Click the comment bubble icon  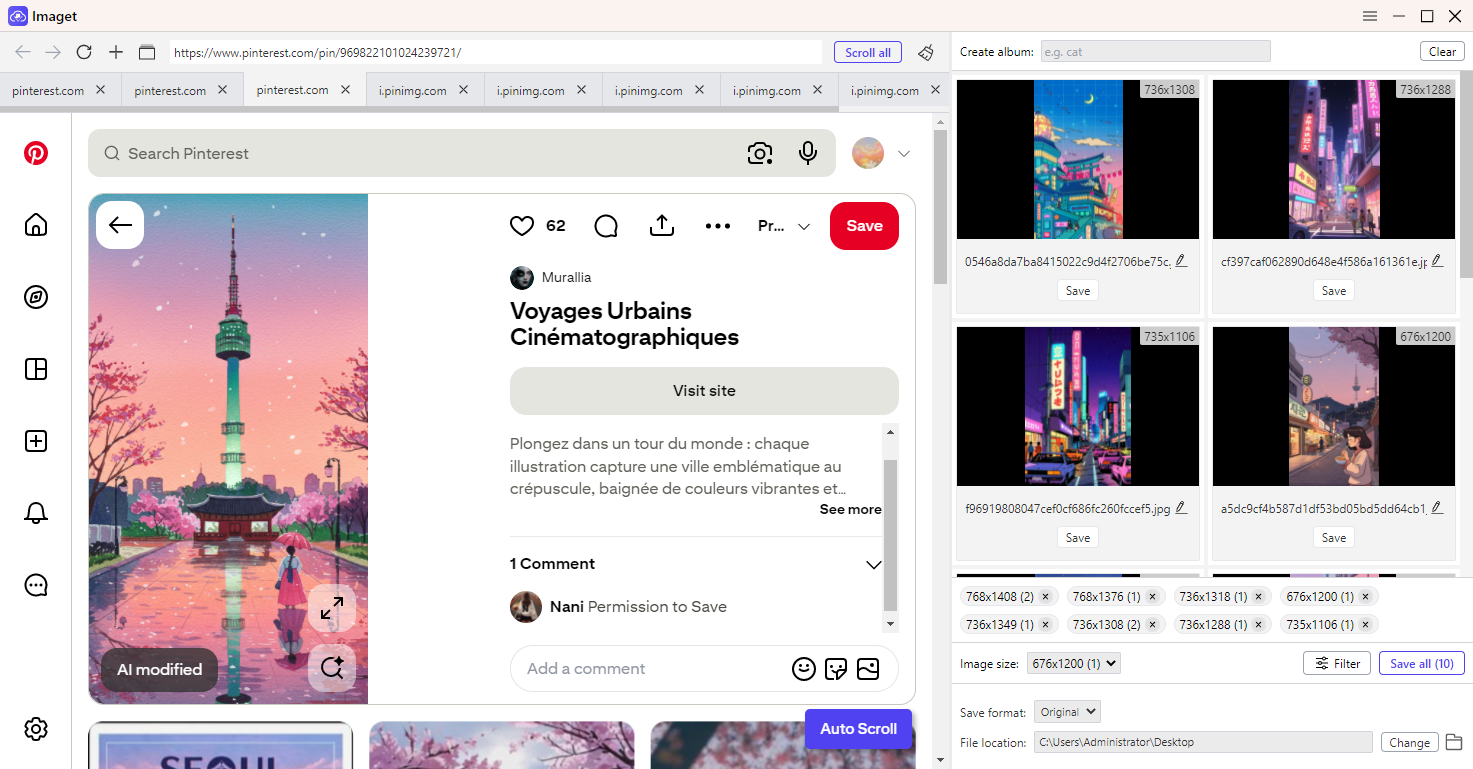pos(606,226)
